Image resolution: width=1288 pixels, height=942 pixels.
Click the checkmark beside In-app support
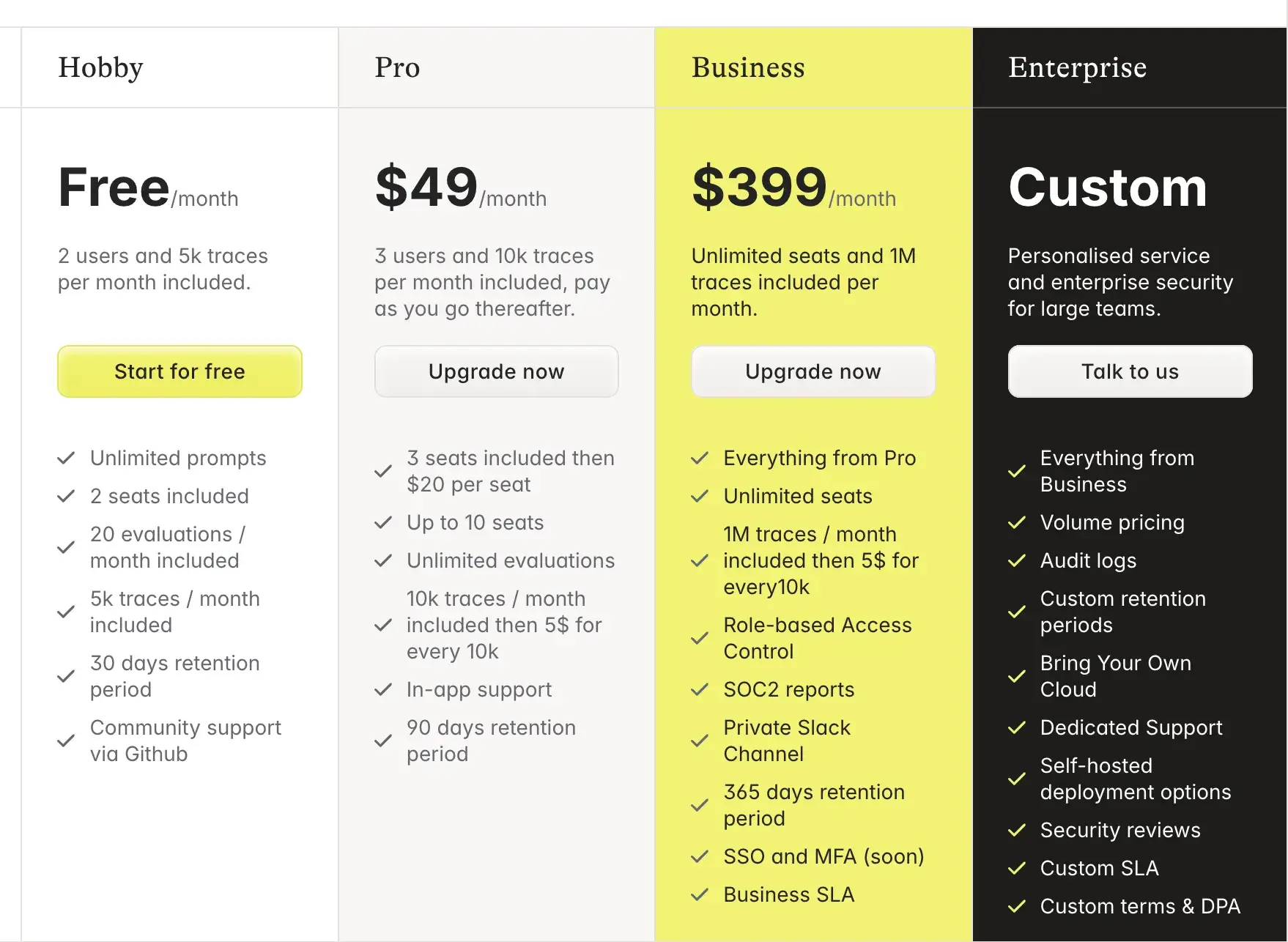tap(383, 690)
